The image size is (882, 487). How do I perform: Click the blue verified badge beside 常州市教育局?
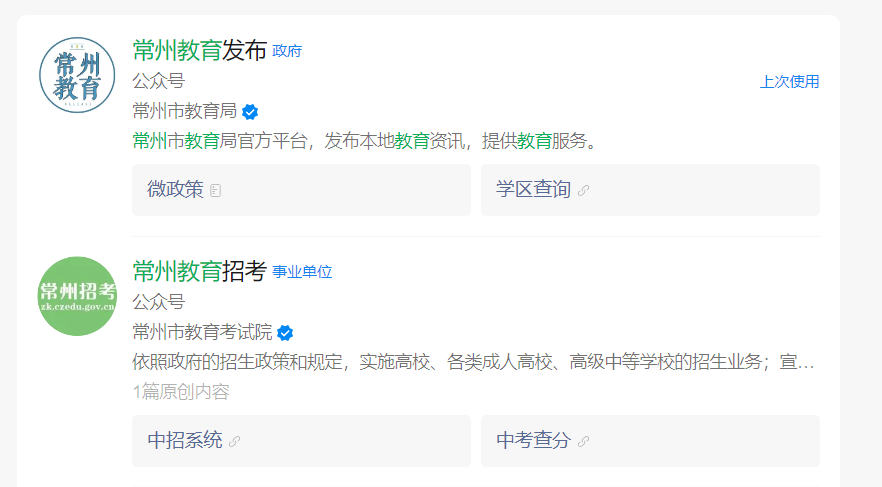click(250, 112)
